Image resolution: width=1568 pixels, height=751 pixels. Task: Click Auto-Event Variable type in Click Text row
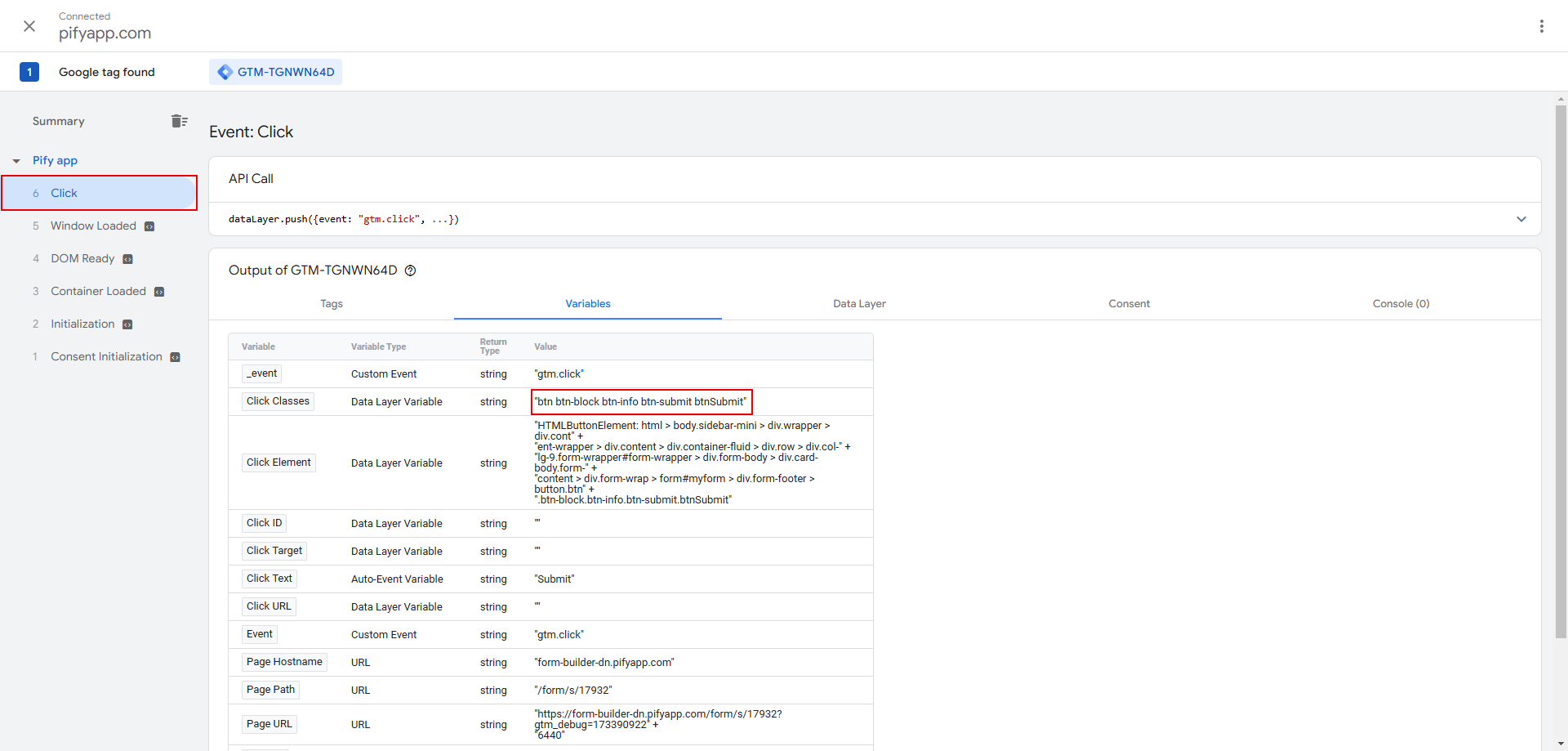pos(397,579)
